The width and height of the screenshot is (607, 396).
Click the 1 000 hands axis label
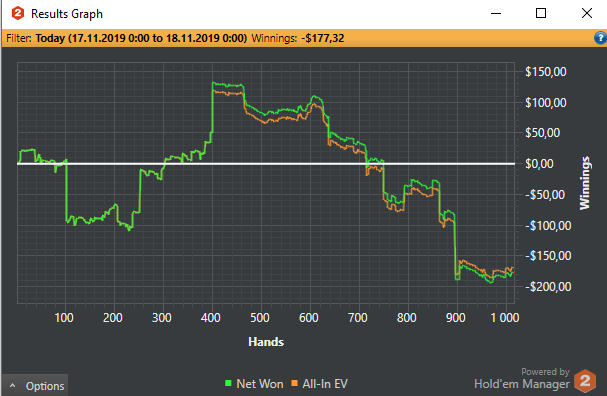pos(505,318)
